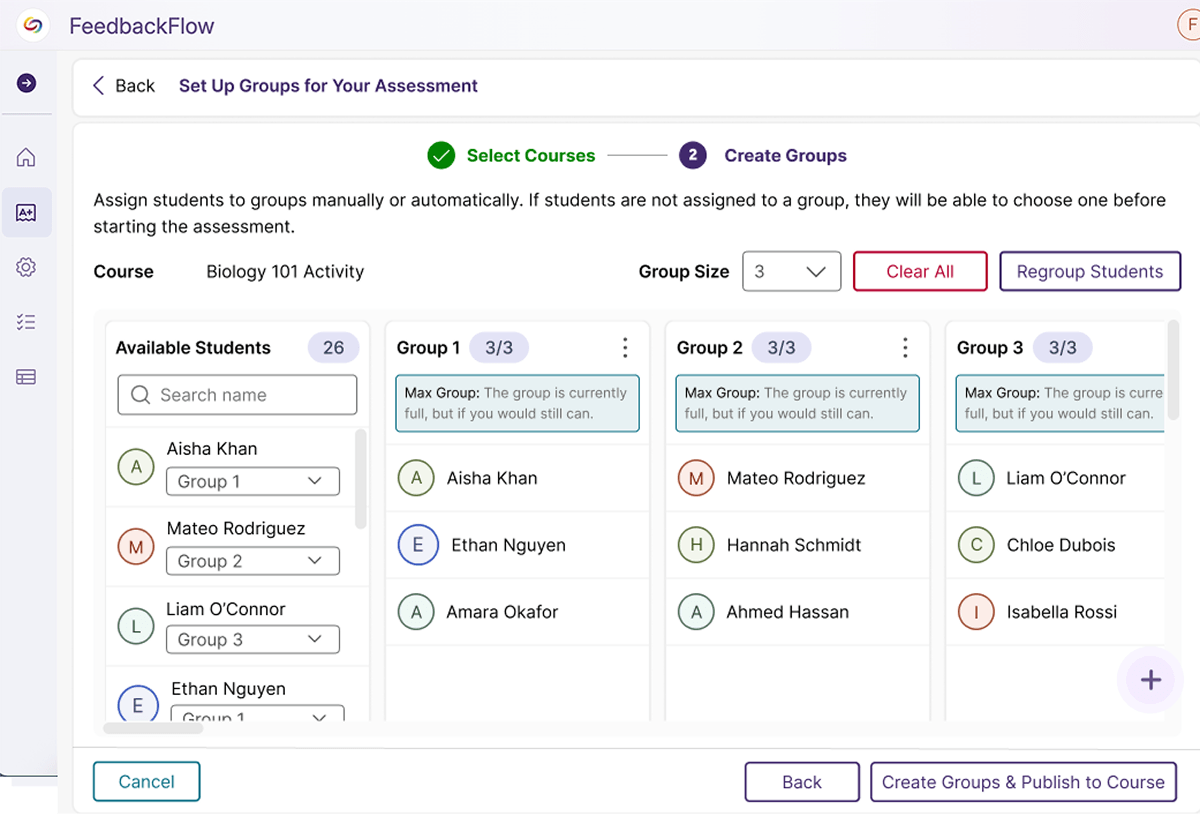Click the Clear All button
This screenshot has width=1200, height=814.
[920, 271]
